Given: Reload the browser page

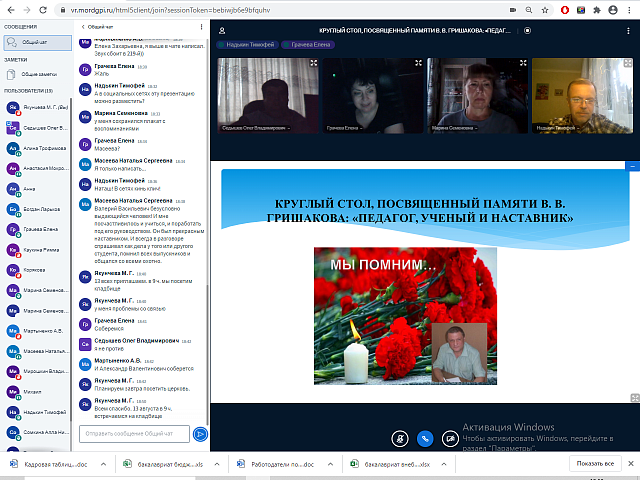Looking at the screenshot, I should click(x=43, y=10).
